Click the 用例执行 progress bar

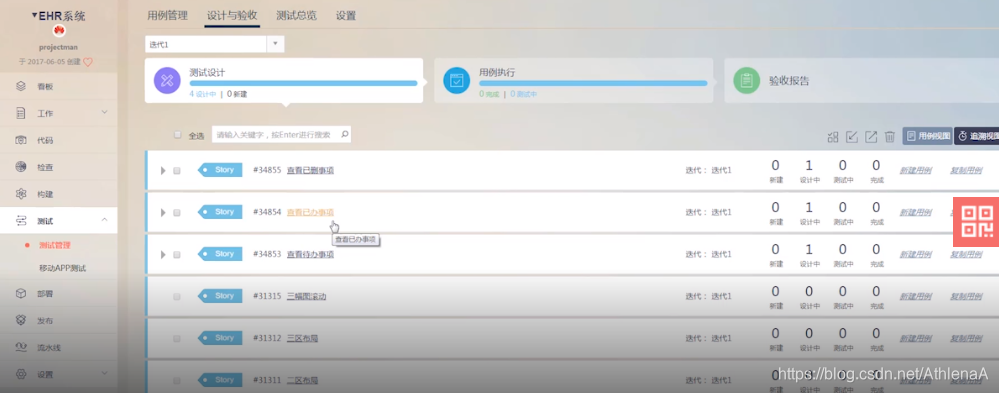click(593, 83)
